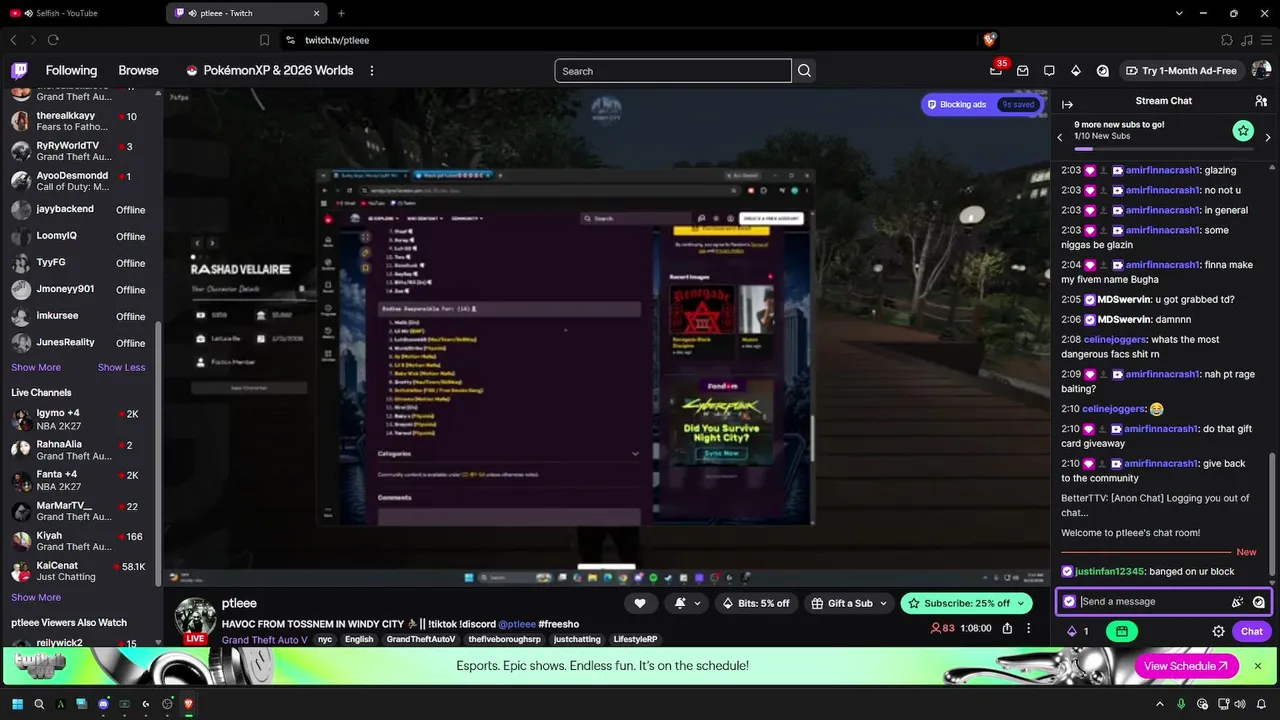Go to the Twitch home logo
Image resolution: width=1280 pixels, height=720 pixels.
(19, 71)
